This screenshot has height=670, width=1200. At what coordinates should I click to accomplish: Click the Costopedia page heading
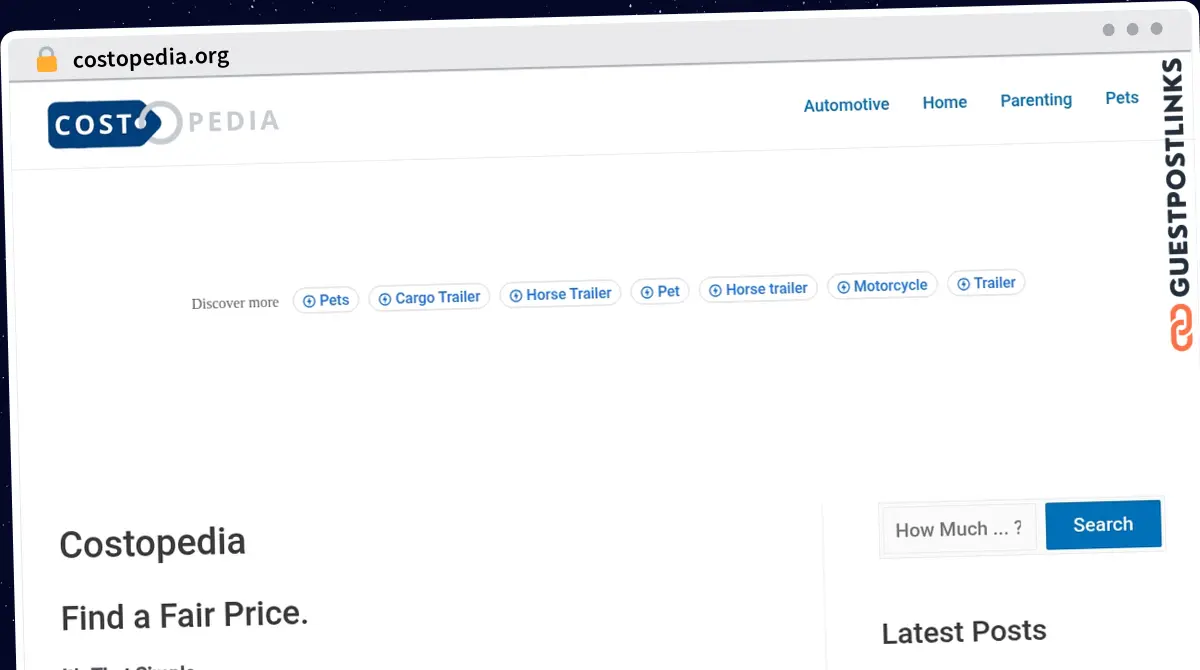tap(152, 544)
